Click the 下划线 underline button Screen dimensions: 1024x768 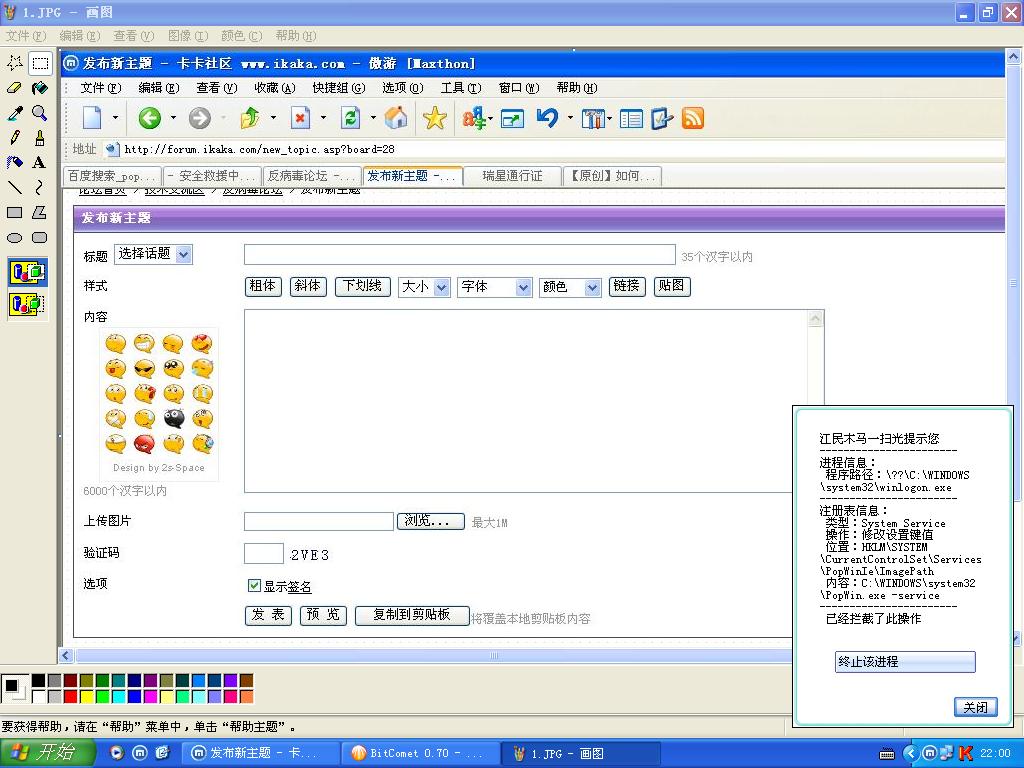point(362,286)
